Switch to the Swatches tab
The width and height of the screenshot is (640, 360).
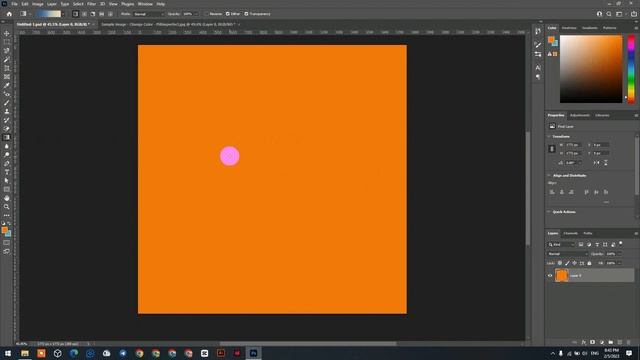tap(569, 28)
